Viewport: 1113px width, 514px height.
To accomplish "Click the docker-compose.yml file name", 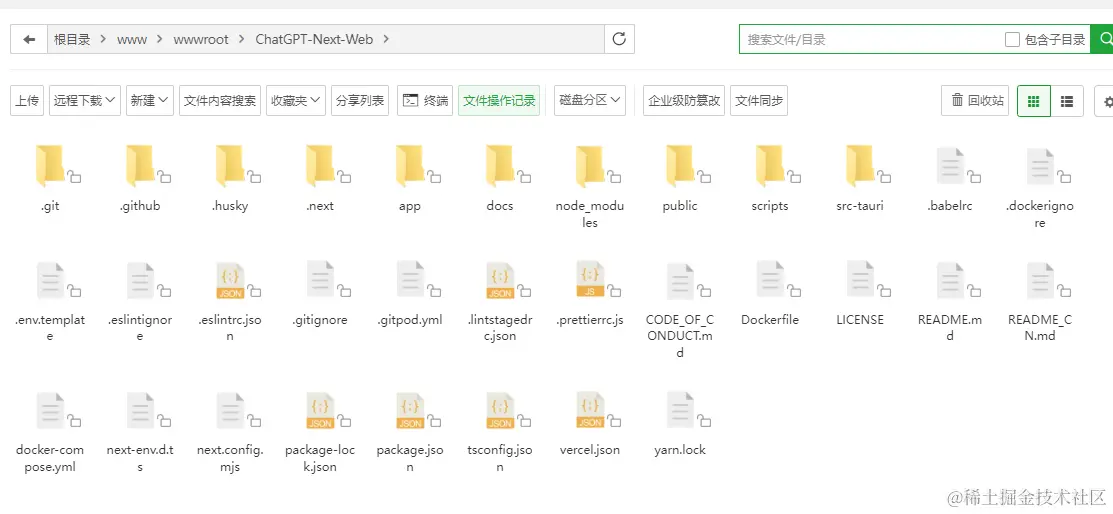I will click(x=50, y=458).
